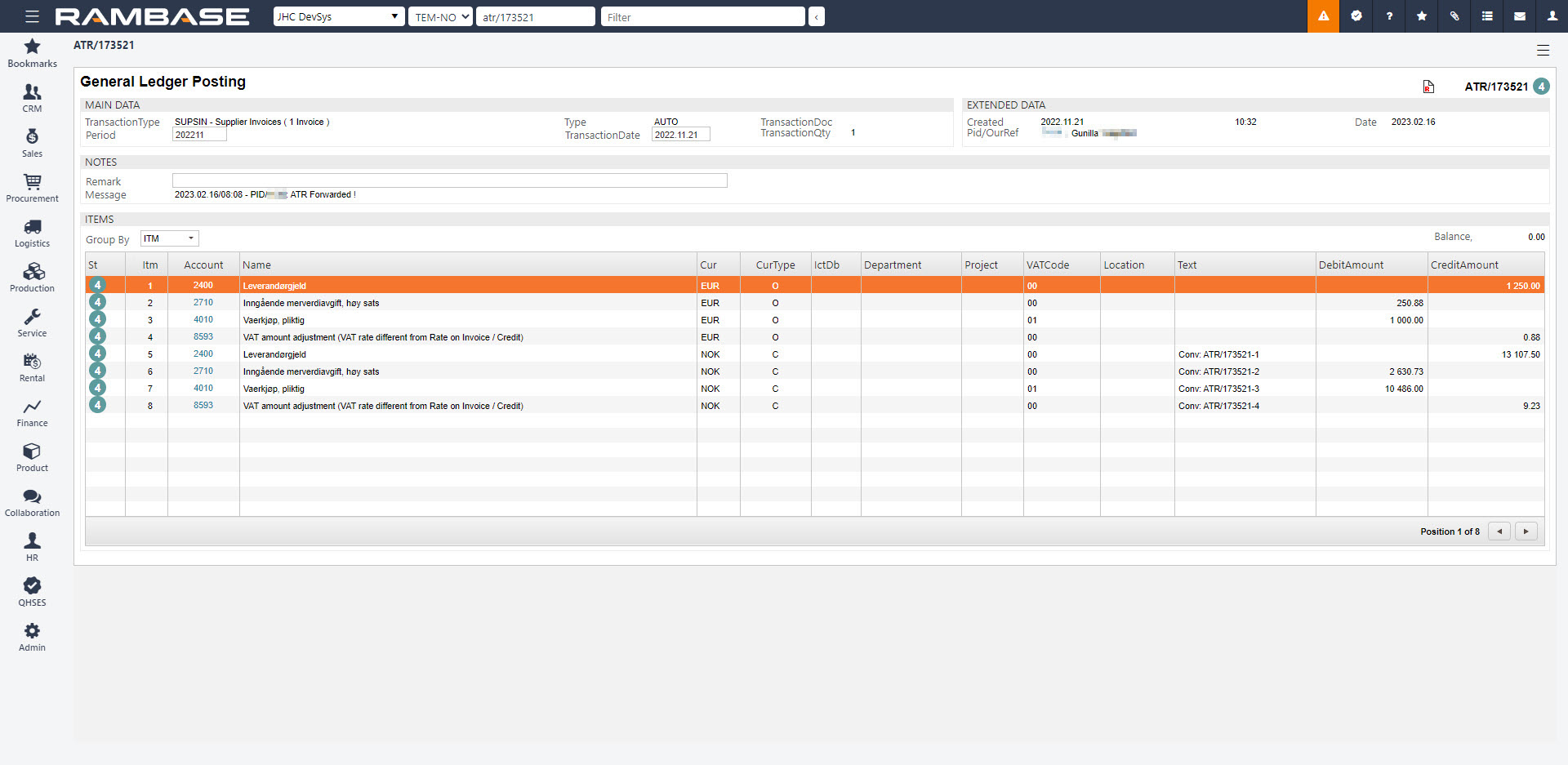Screen dimensions: 1568x765
Task: Open the user profile icon in top bar
Action: 1552,16
